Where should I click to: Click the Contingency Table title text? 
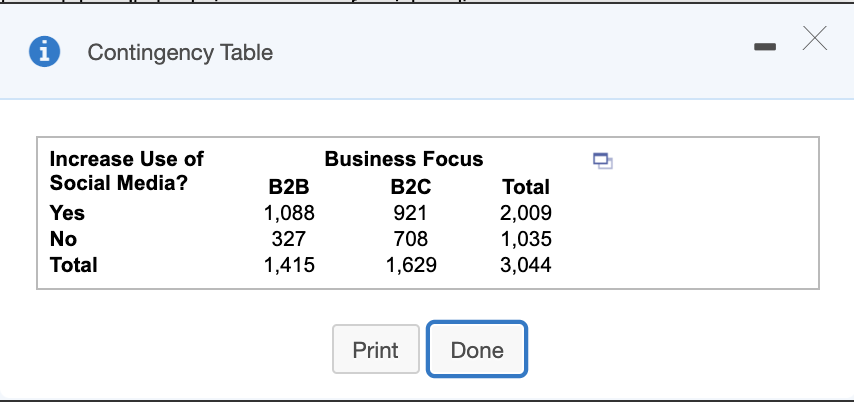point(180,53)
